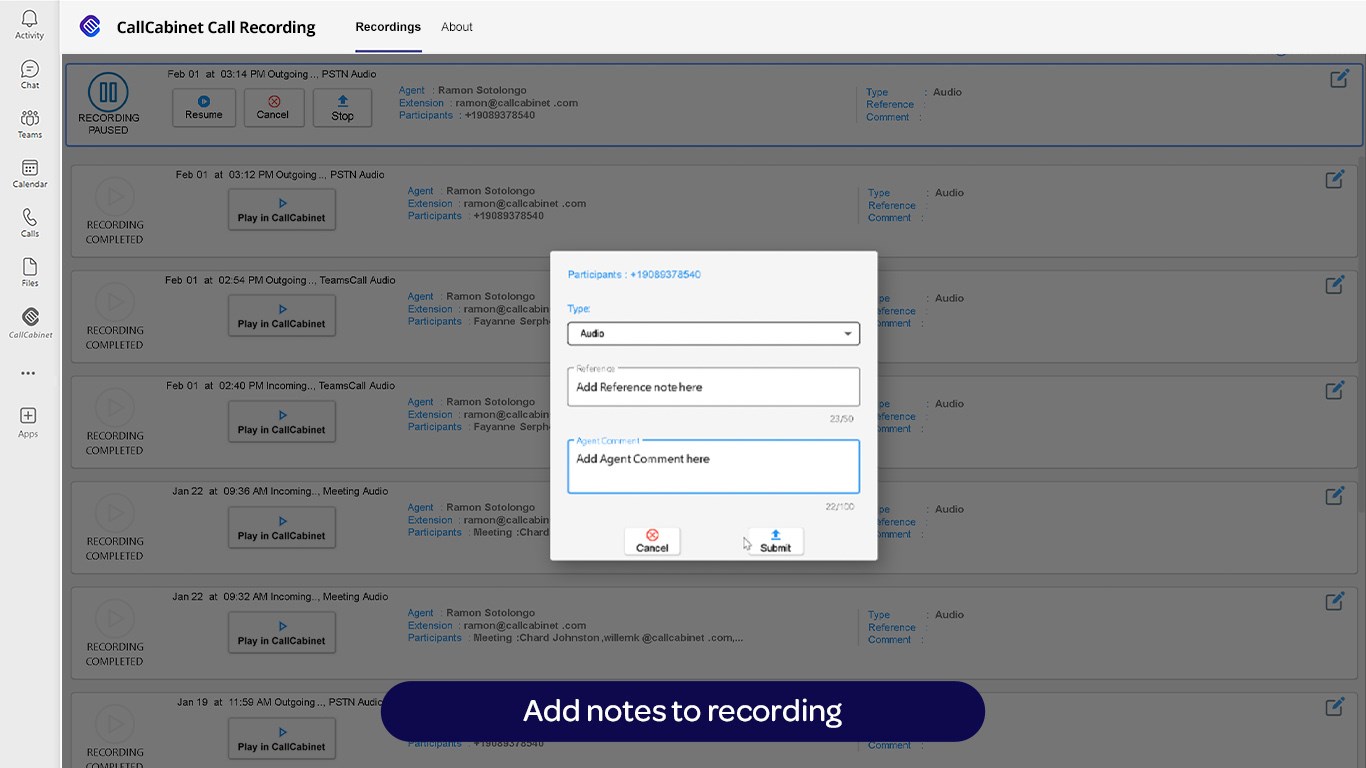Cancel the paused recording in the top row
This screenshot has width=1366, height=768.
coord(273,108)
